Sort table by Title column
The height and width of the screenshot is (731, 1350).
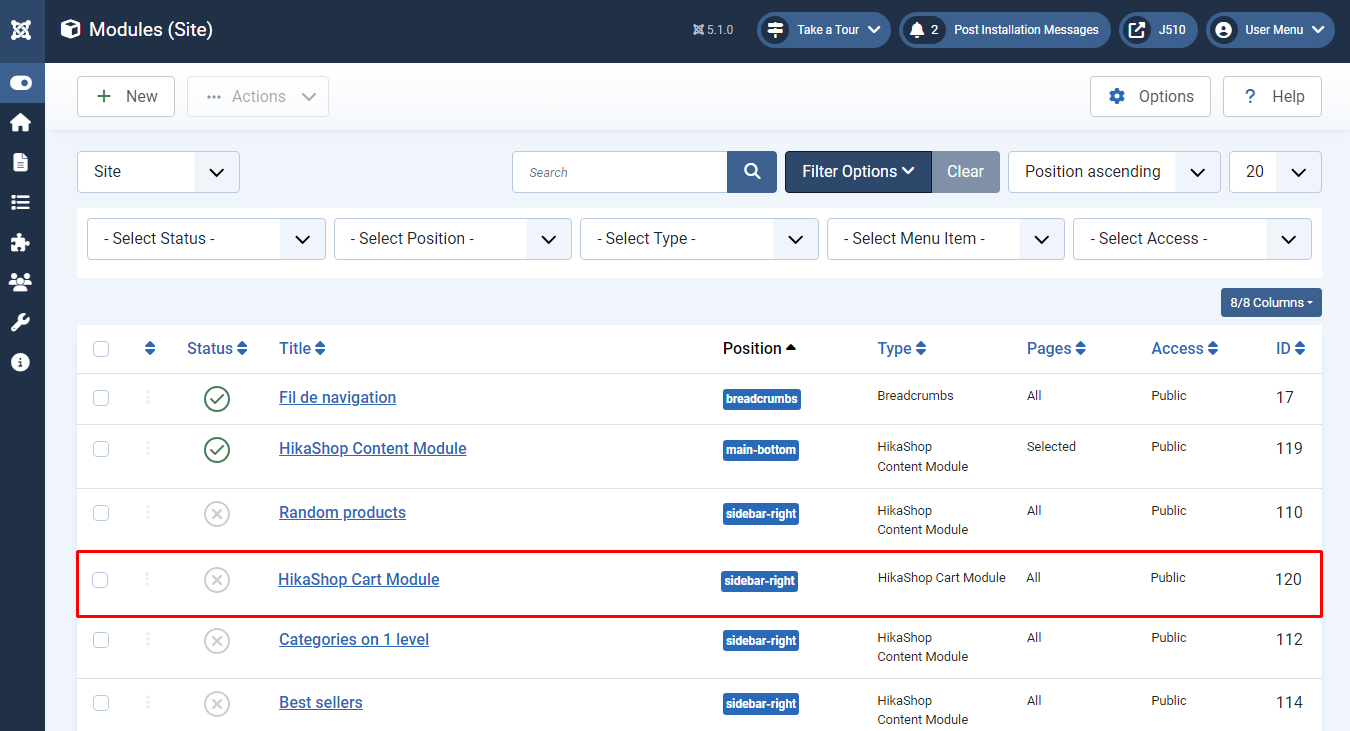tap(302, 349)
